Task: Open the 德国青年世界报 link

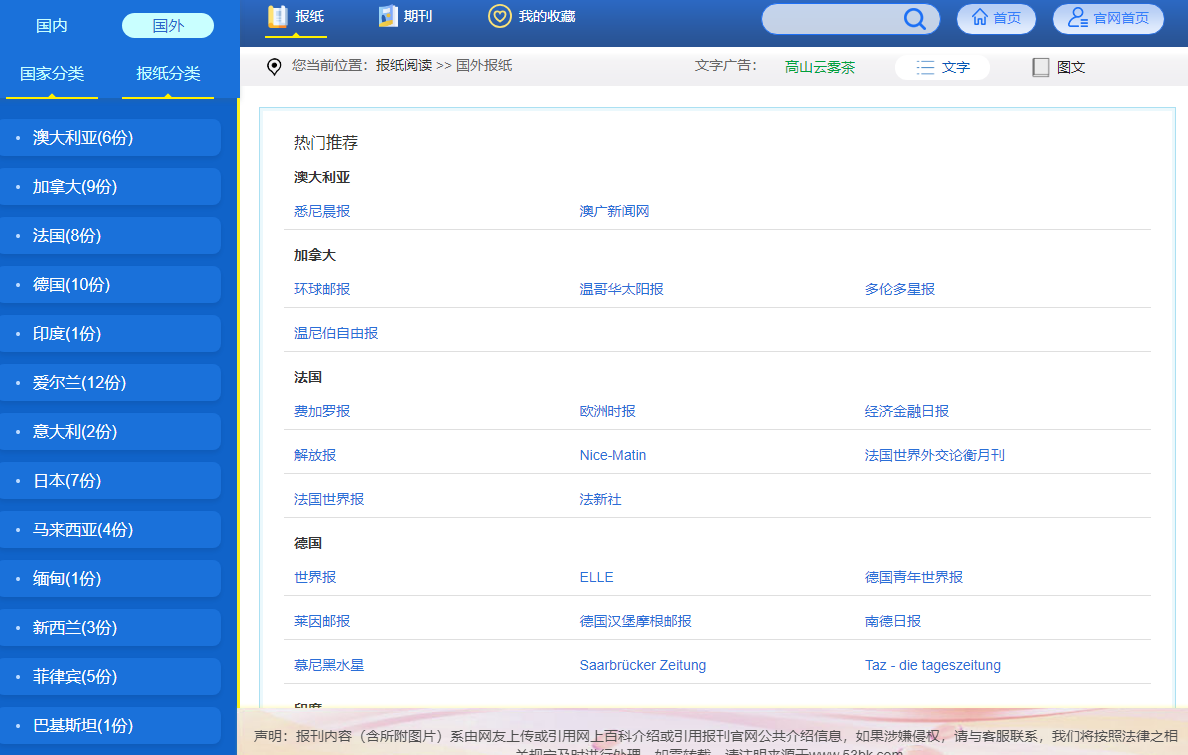Action: 914,578
